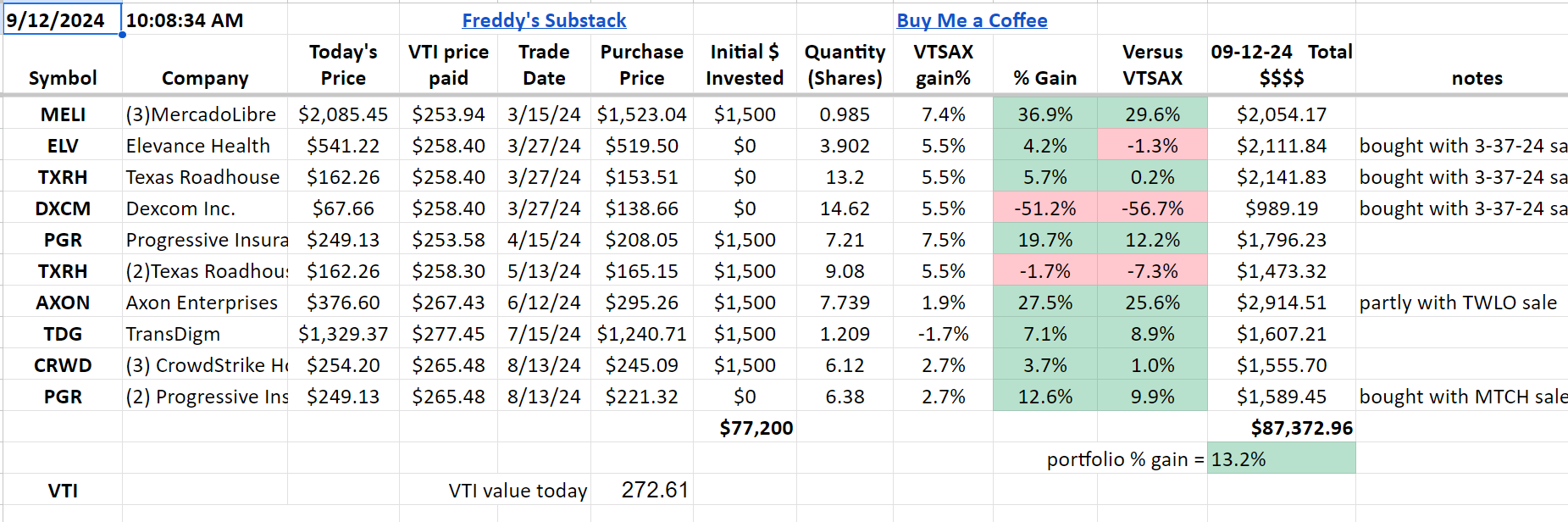
Task: Open the Buy Me a Coffee link
Action: coord(972,20)
